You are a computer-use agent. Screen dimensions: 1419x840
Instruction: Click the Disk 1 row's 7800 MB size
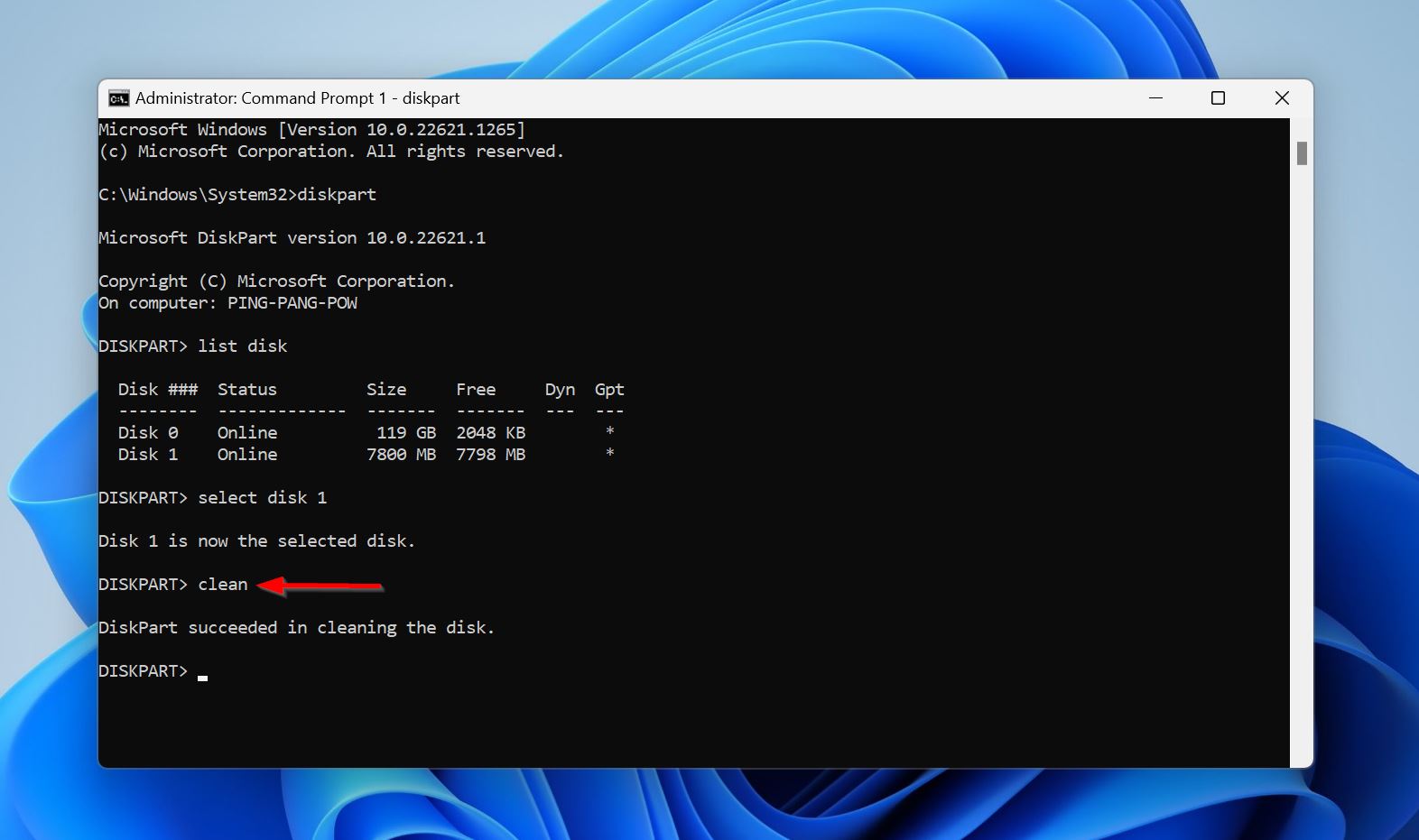[401, 455]
